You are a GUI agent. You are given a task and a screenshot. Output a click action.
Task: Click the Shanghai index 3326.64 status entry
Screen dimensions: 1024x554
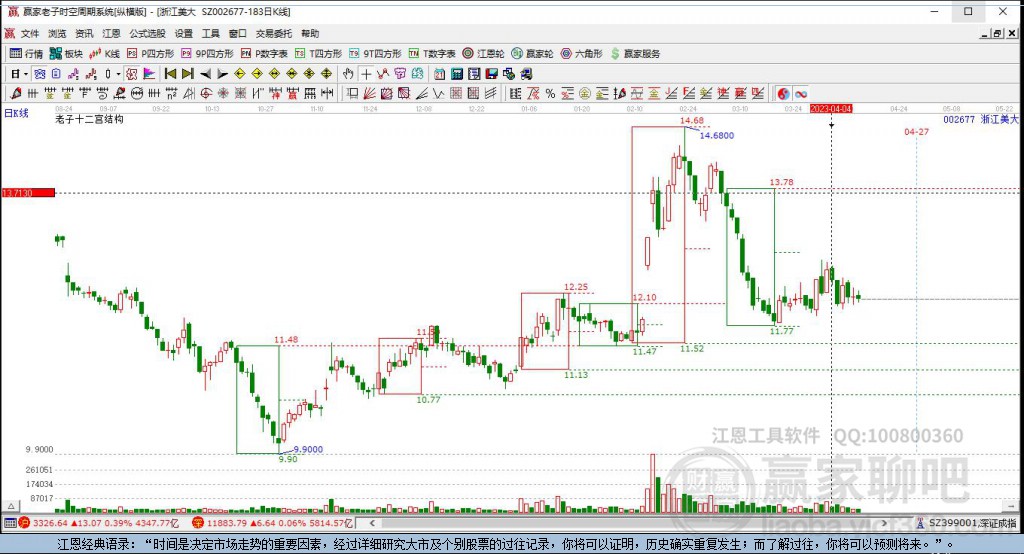[x=99, y=523]
